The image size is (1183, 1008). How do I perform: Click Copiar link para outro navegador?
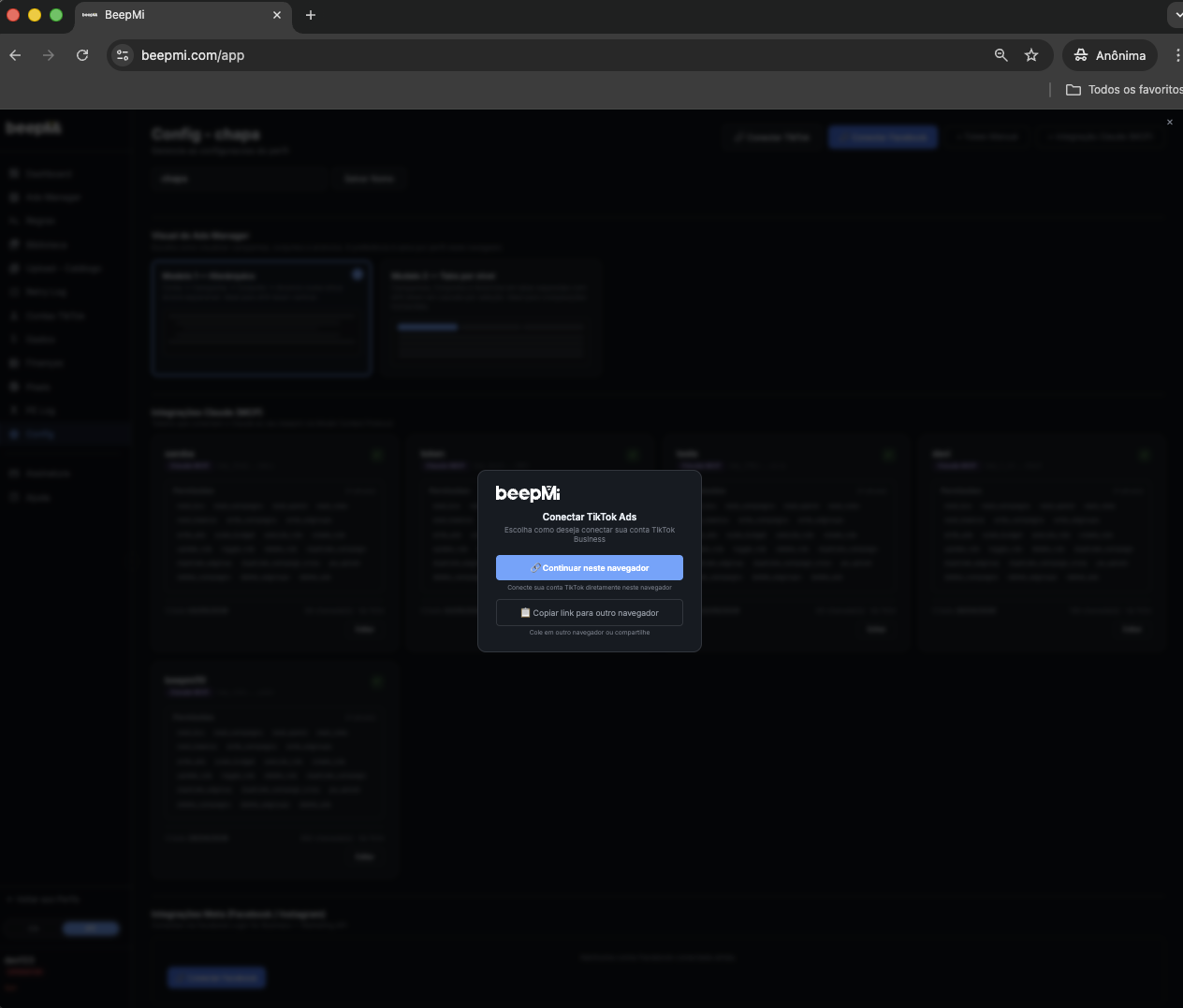[x=590, y=613]
